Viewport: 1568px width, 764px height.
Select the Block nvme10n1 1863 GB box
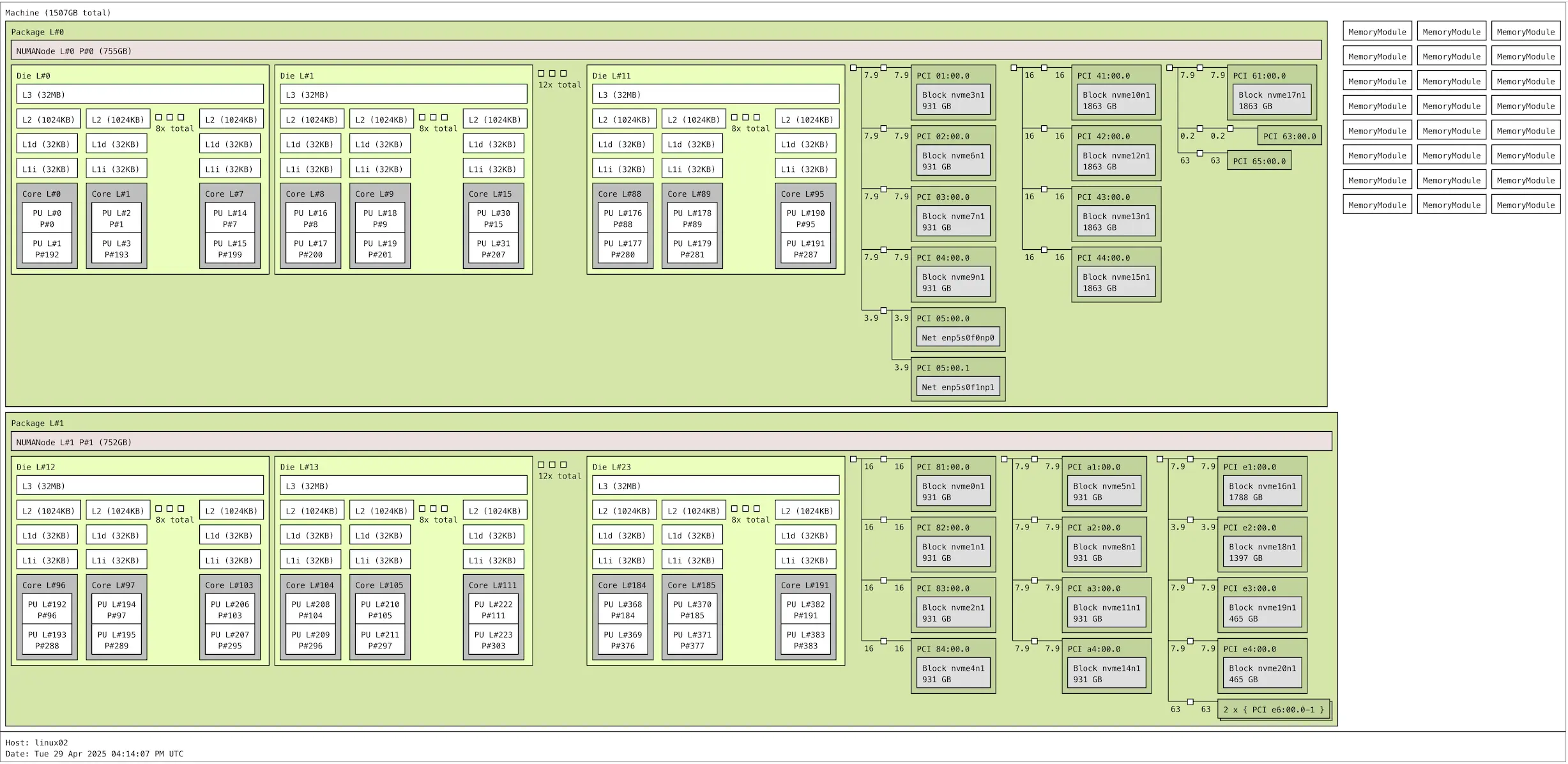click(x=1116, y=100)
